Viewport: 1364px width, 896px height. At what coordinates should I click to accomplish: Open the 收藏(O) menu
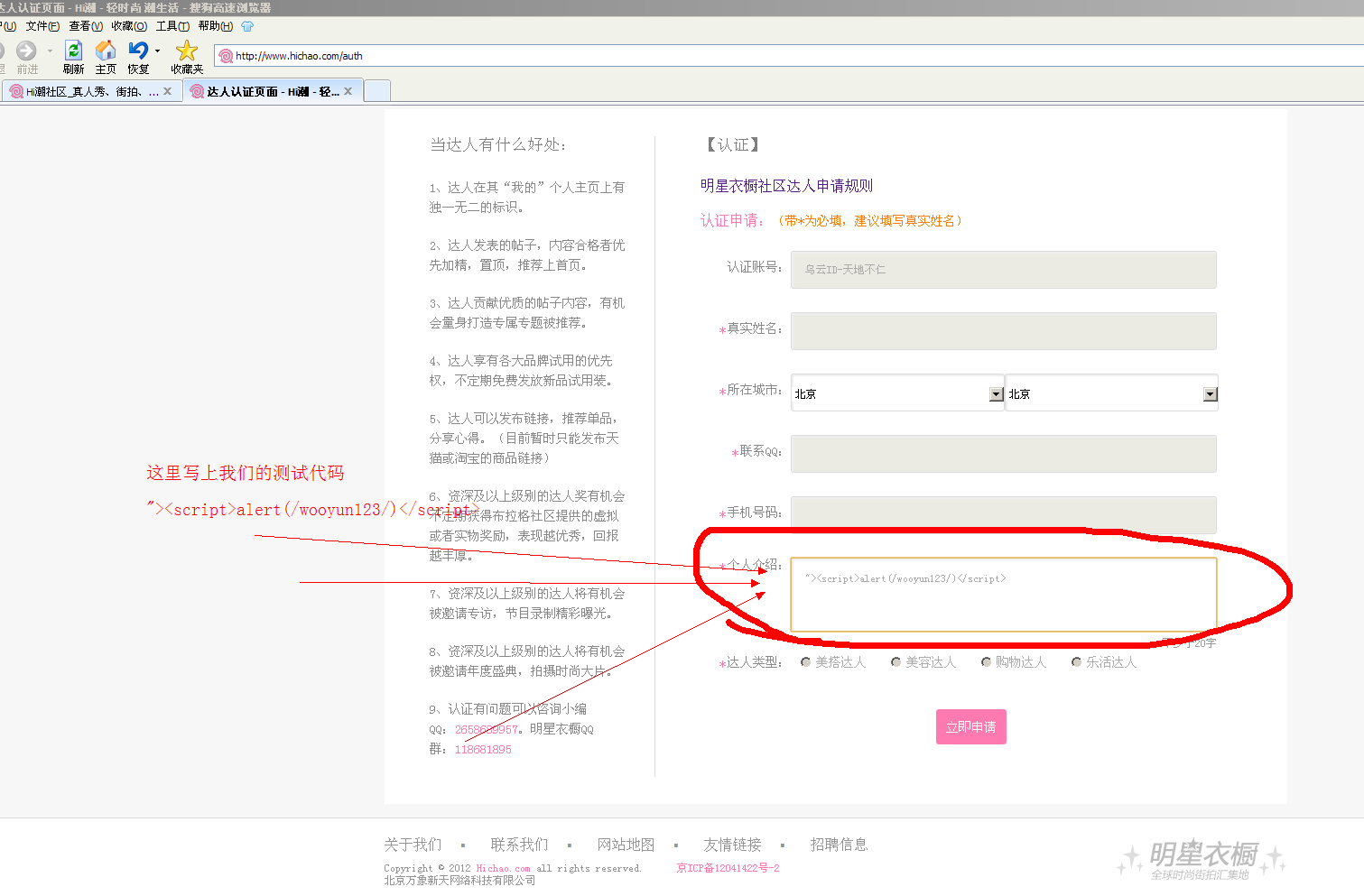pos(129,26)
